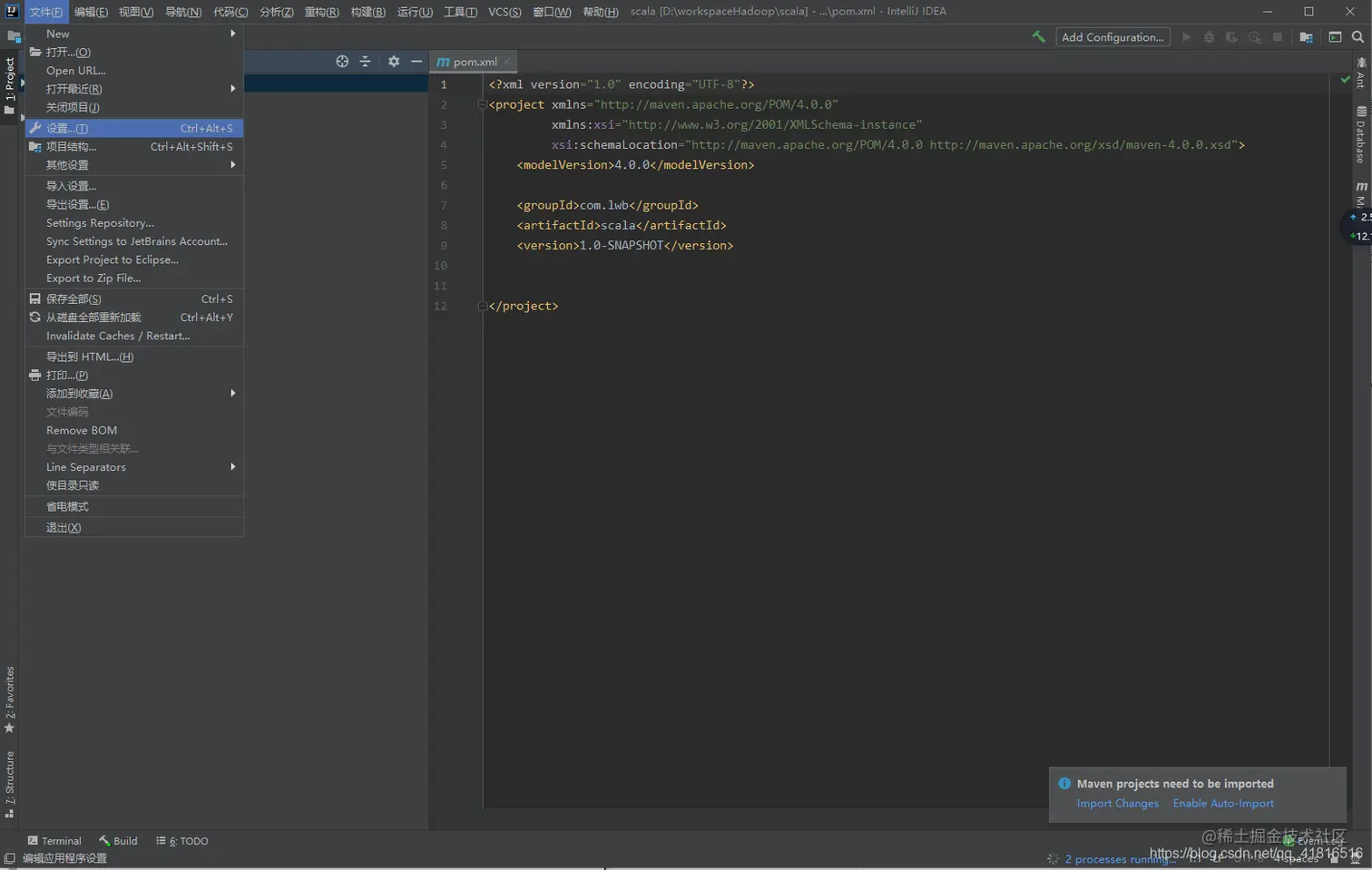Image resolution: width=1372 pixels, height=870 pixels.
Task: Click line 7 groupId in editor
Action: pyautogui.click(x=608, y=206)
